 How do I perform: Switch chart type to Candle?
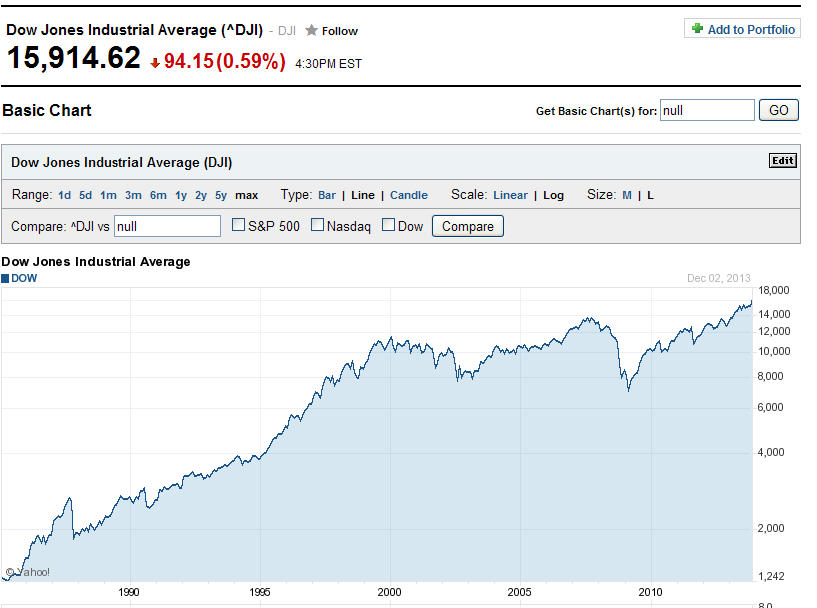pyautogui.click(x=408, y=195)
